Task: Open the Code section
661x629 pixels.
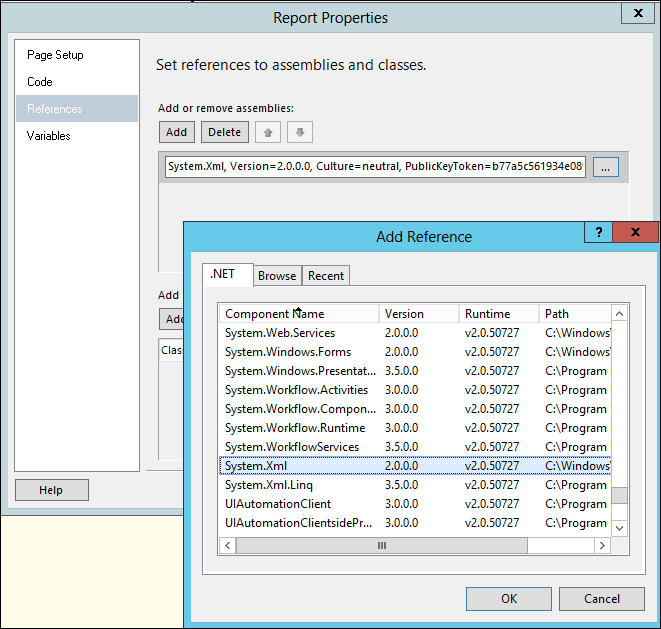Action: 40,82
